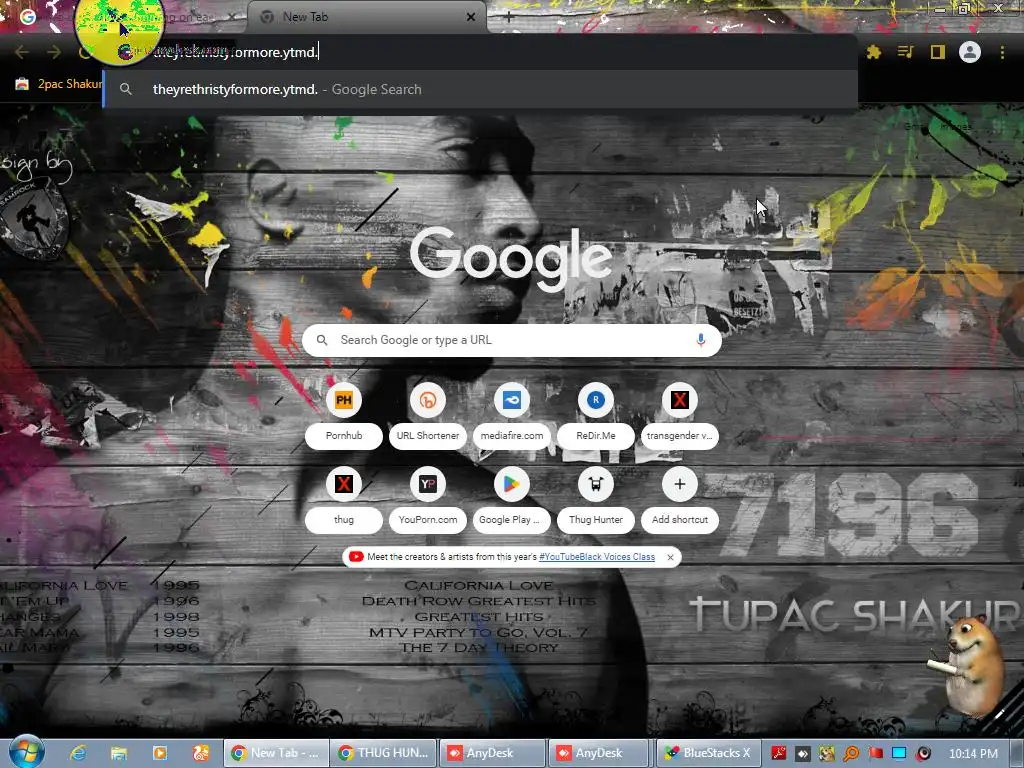Open the 2pac Shakur bookmark
This screenshot has width=1024, height=768.
pos(59,84)
